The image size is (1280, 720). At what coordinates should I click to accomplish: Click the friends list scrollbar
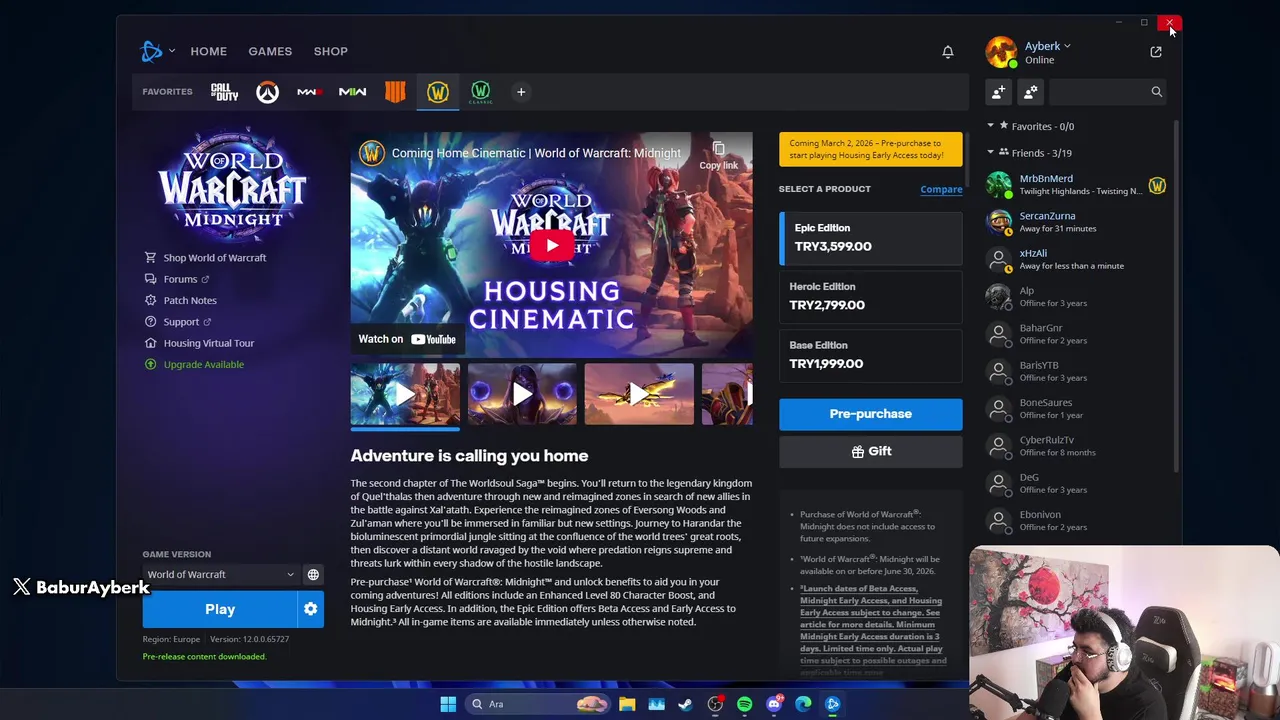1175,295
